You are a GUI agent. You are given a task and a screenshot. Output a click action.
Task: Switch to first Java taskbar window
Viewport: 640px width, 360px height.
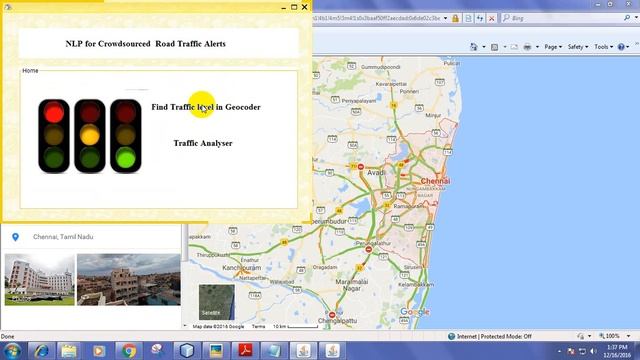tap(303, 351)
